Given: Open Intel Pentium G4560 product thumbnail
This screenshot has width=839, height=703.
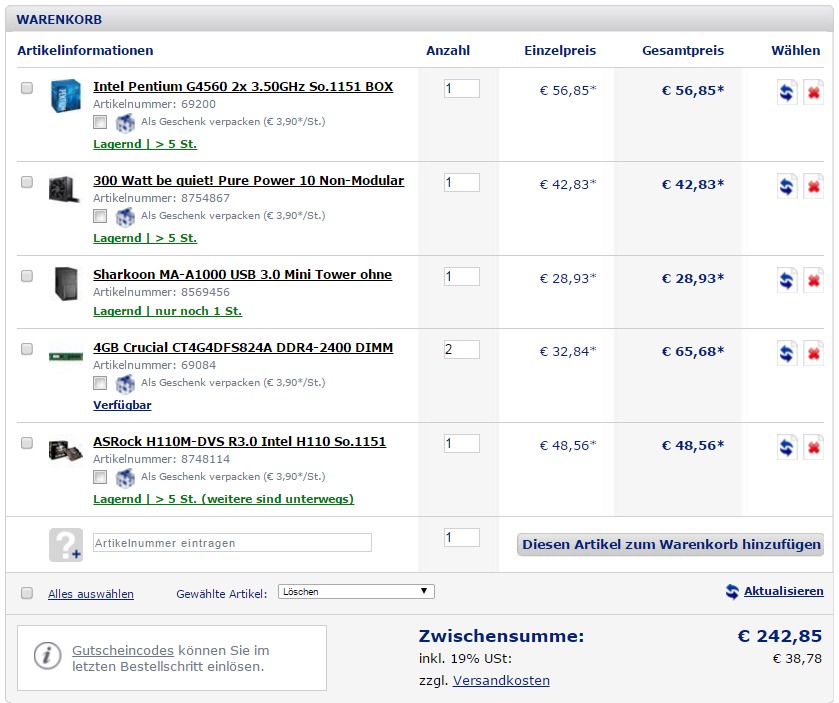Looking at the screenshot, I should [x=65, y=95].
